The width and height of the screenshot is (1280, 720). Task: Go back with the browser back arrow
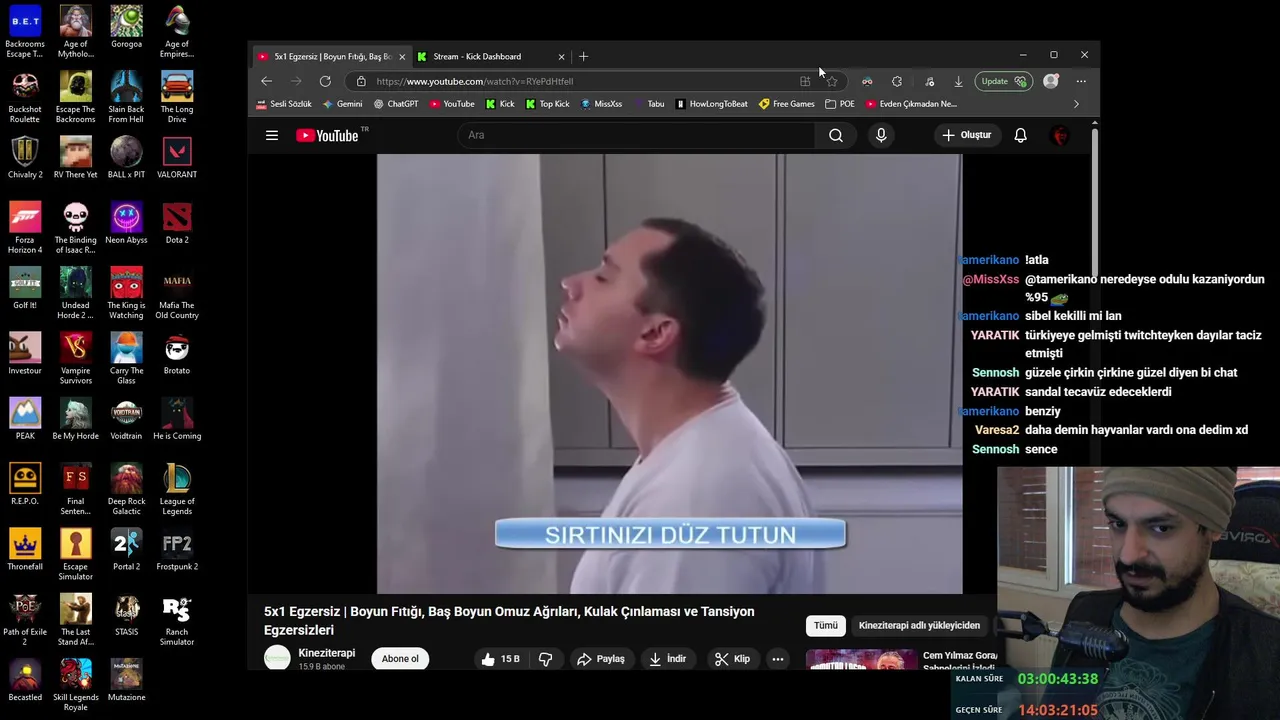click(x=266, y=81)
